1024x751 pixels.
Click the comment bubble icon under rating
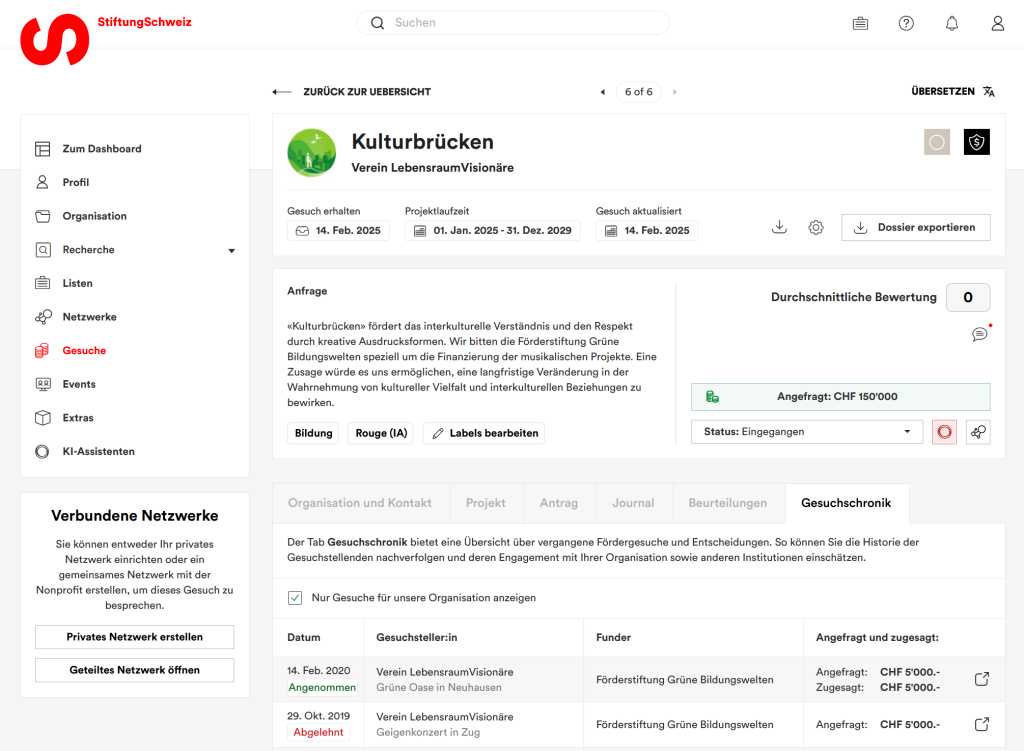pos(979,334)
